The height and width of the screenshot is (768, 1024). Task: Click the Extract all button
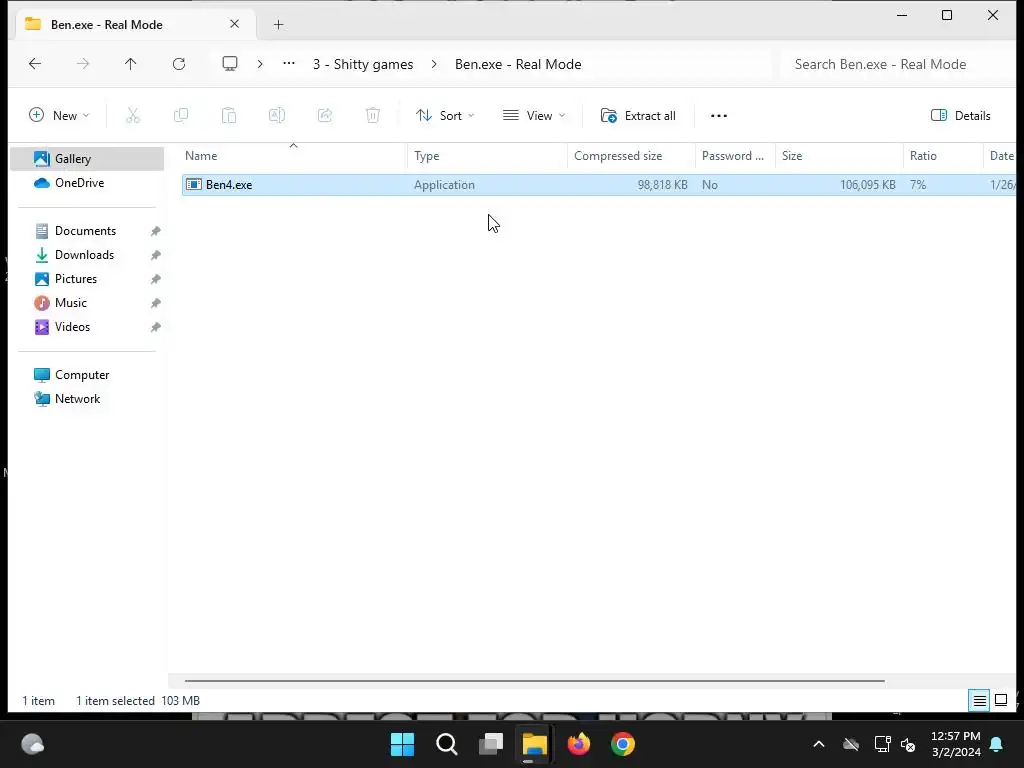point(638,116)
